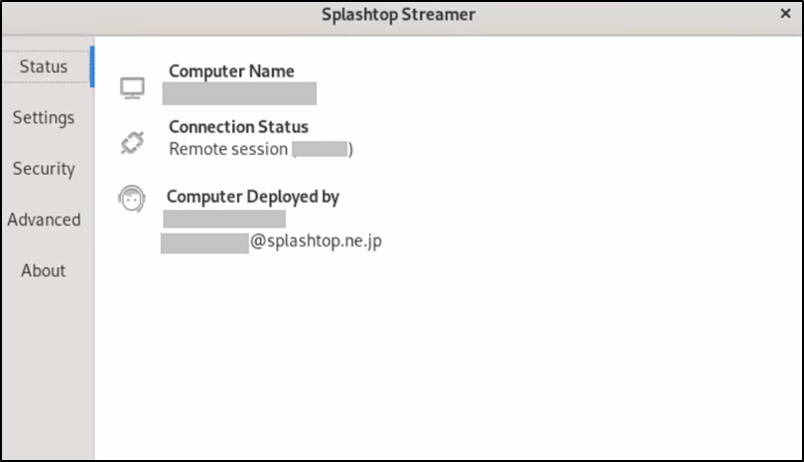804x462 pixels.
Task: Click the Connection Status heading
Action: point(238,127)
